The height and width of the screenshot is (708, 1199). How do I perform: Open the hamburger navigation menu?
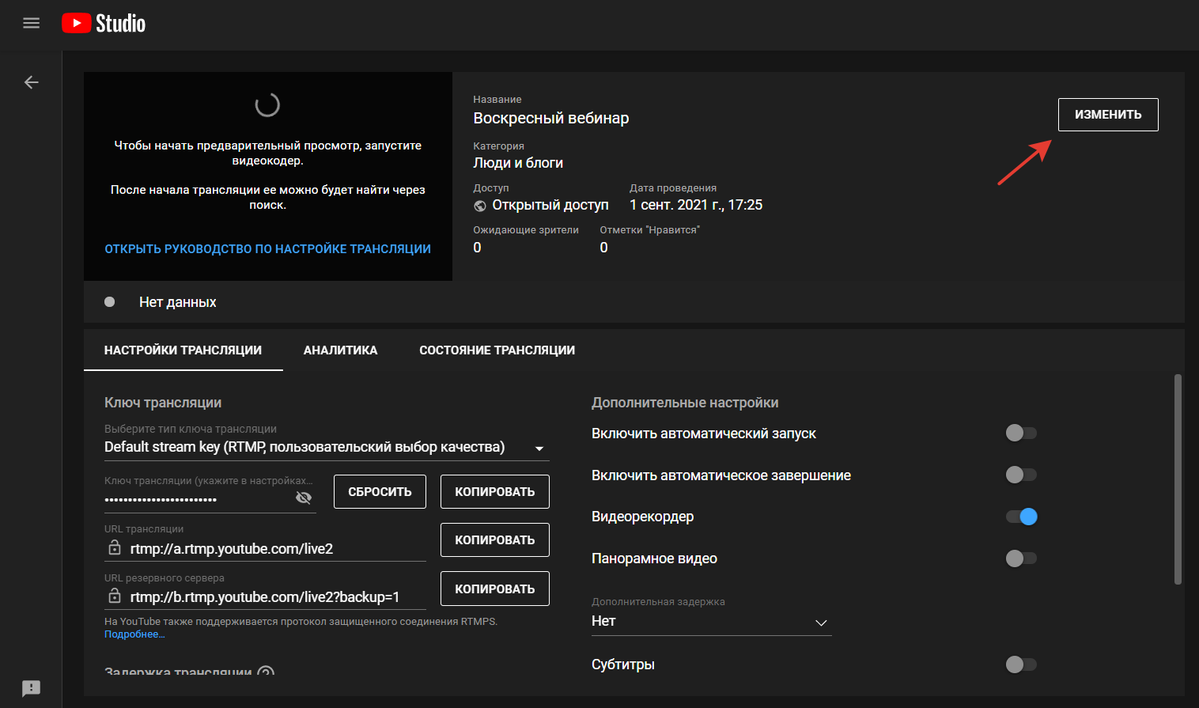click(31, 22)
